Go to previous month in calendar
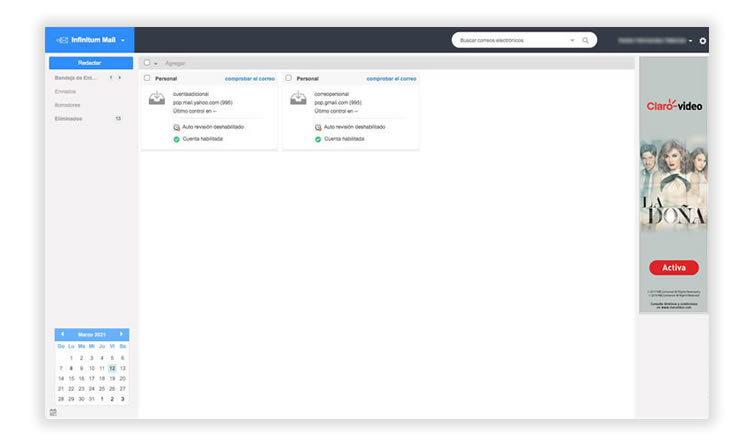Image resolution: width=755 pixels, height=445 pixels. [x=63, y=334]
